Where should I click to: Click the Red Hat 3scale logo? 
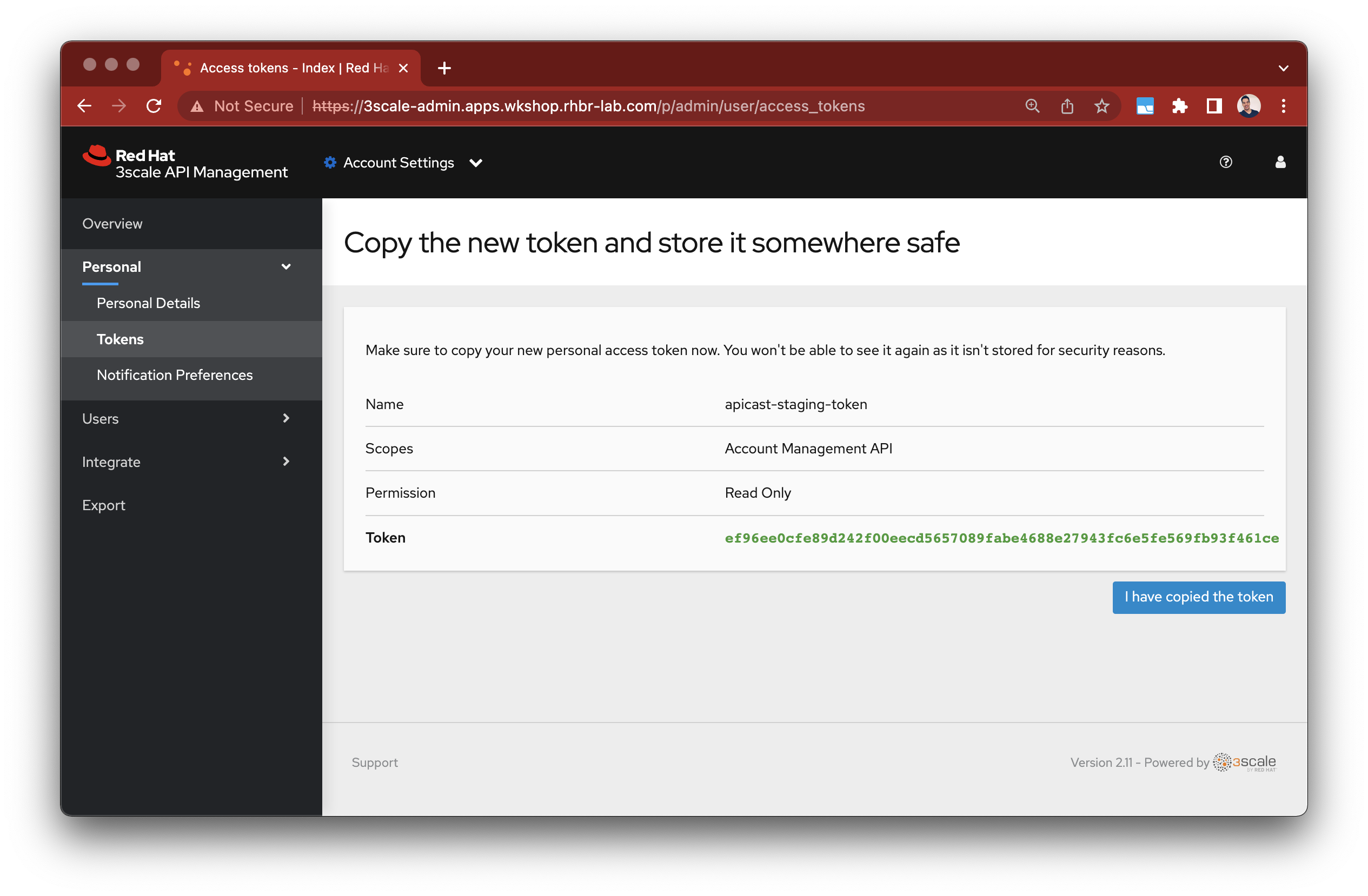(x=185, y=163)
